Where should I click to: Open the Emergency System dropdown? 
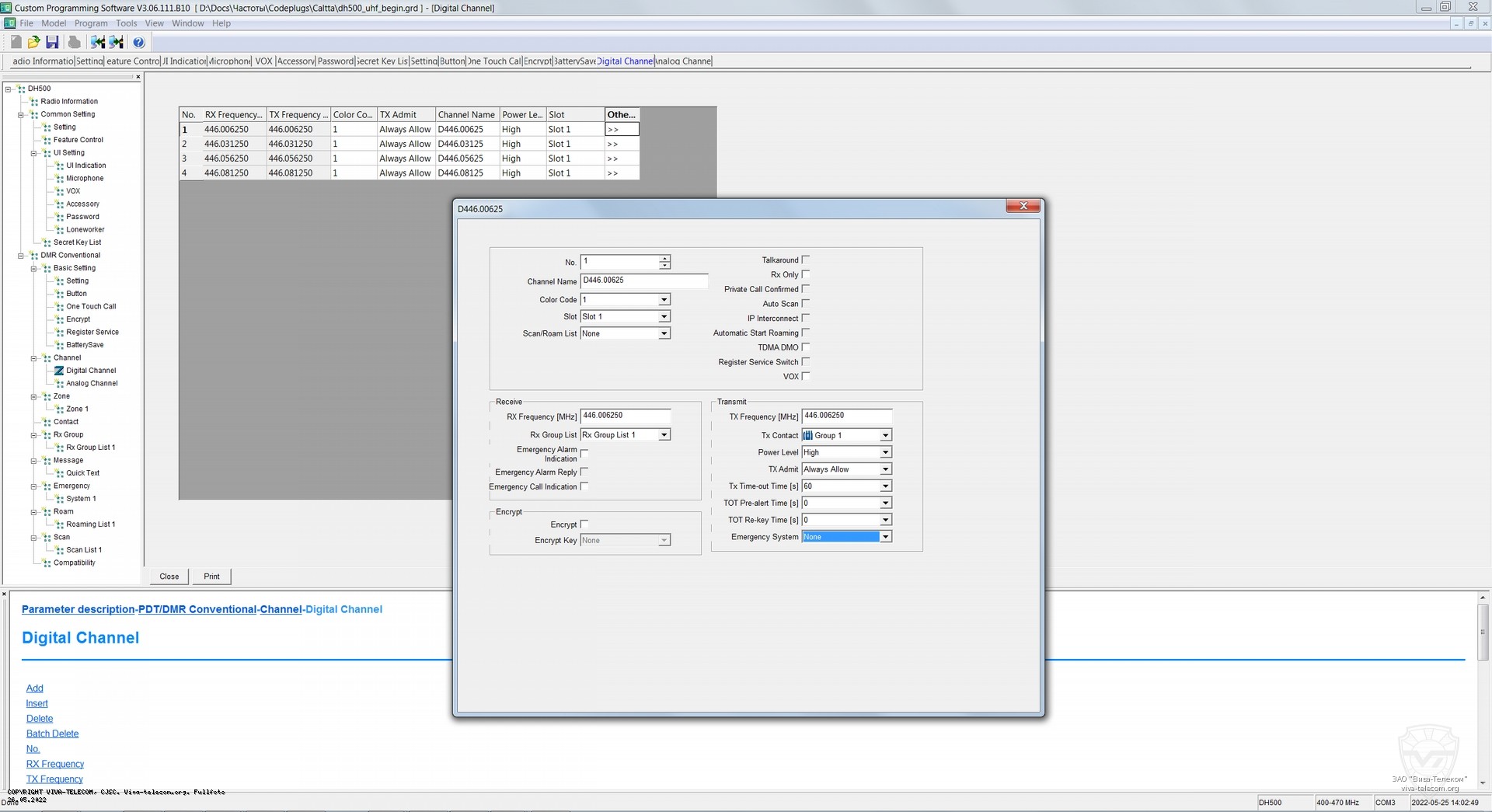tap(885, 537)
